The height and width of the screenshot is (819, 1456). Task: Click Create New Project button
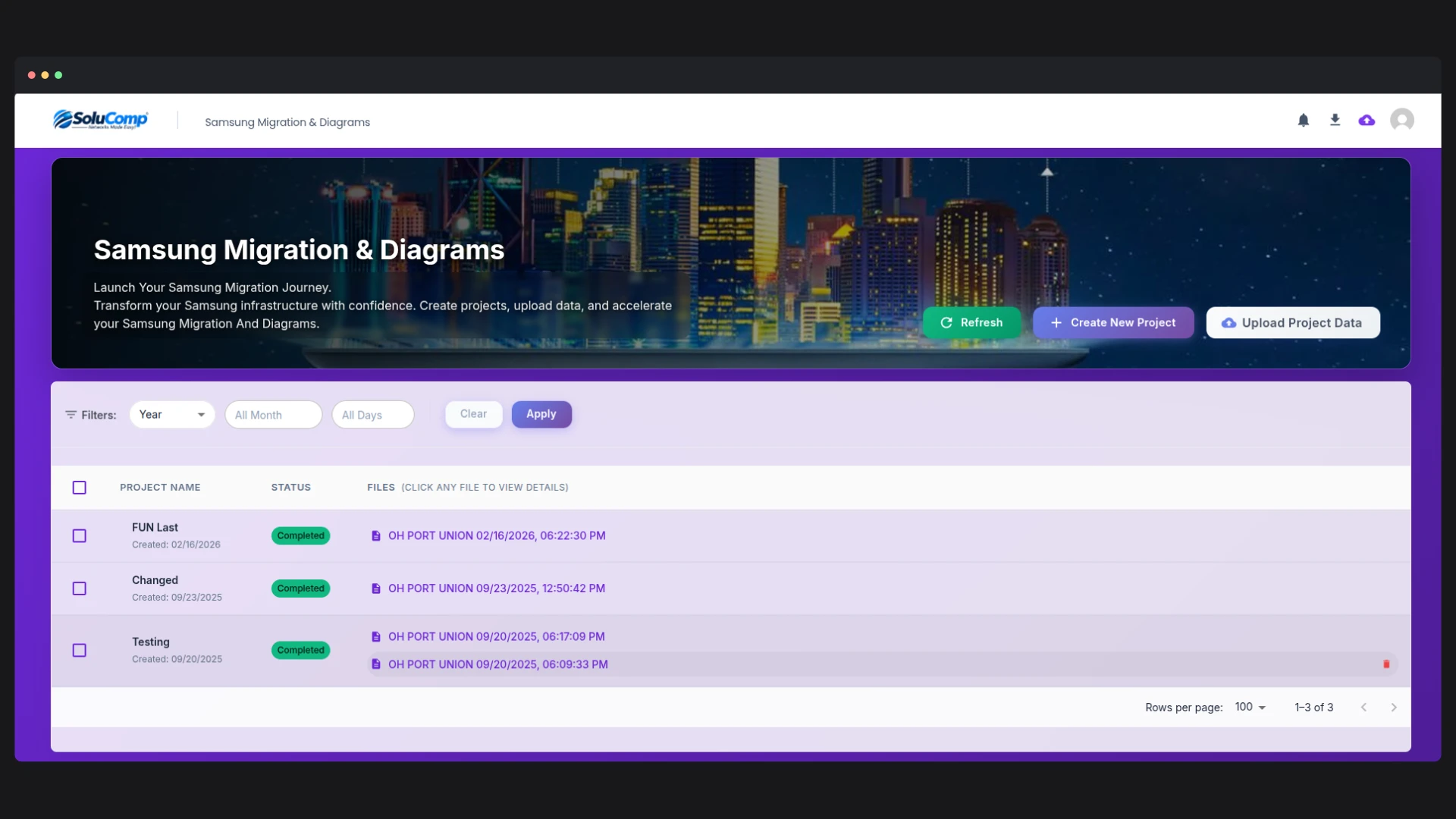(1113, 323)
